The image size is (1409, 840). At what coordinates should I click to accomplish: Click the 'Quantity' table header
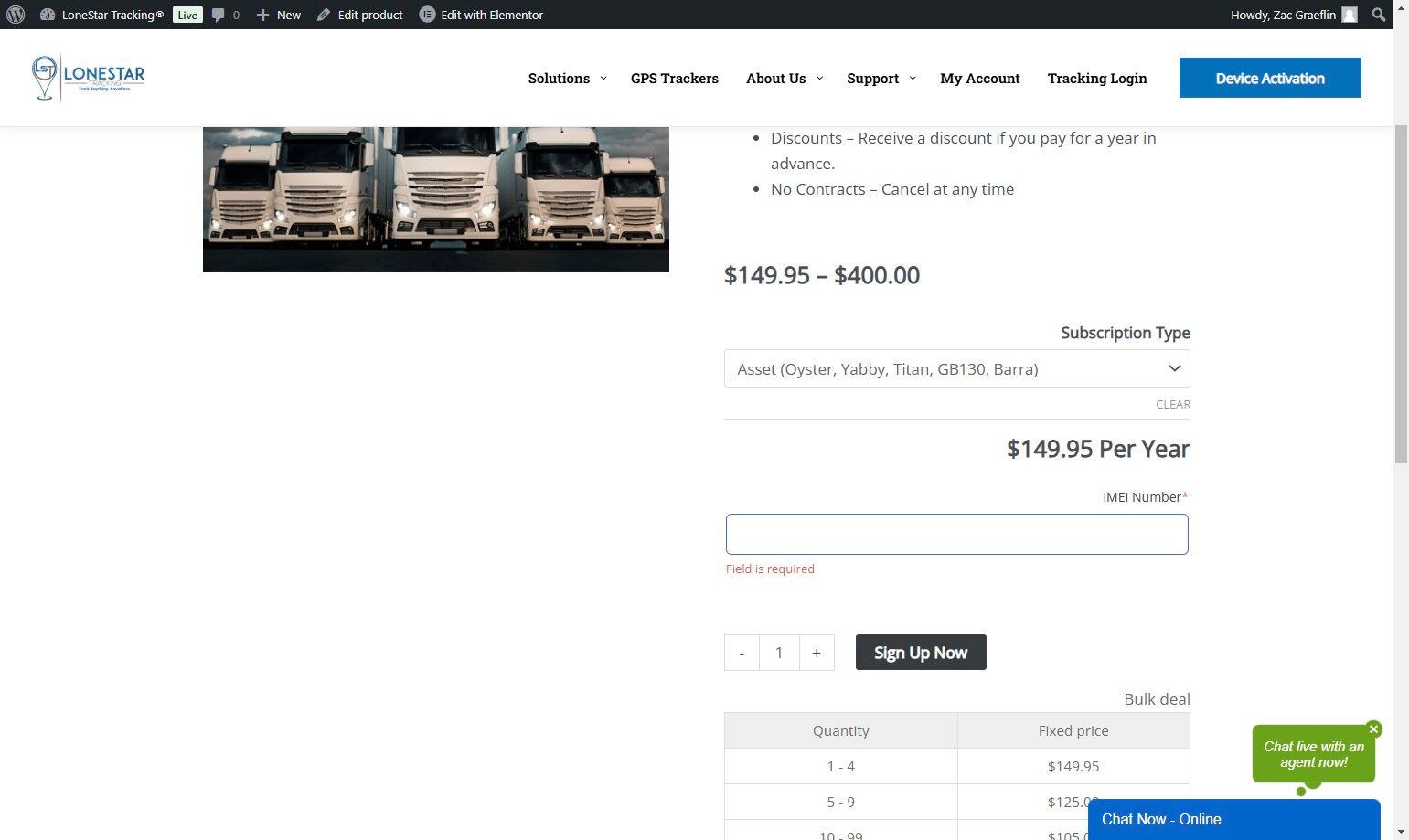click(841, 731)
